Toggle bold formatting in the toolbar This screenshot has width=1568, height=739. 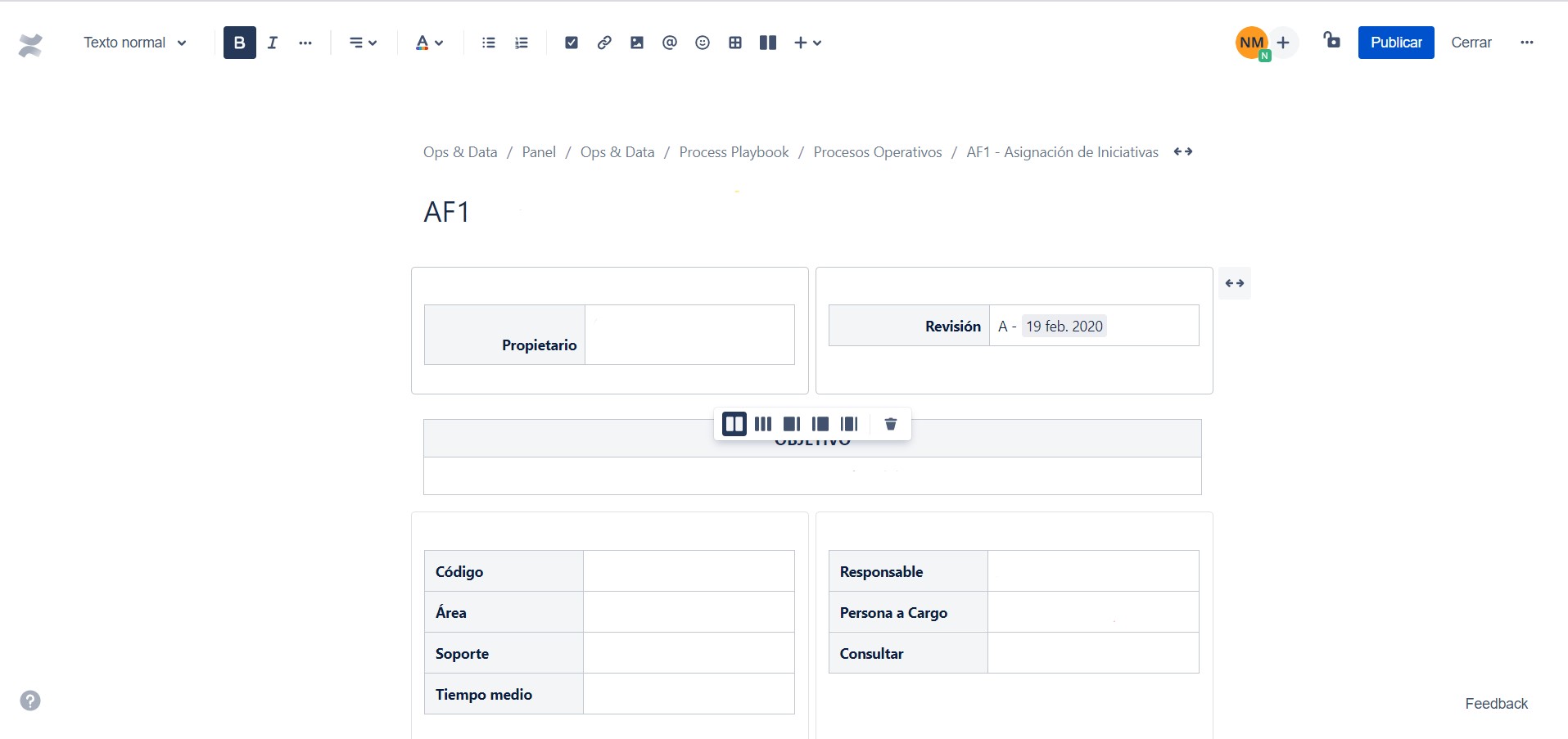pyautogui.click(x=239, y=43)
